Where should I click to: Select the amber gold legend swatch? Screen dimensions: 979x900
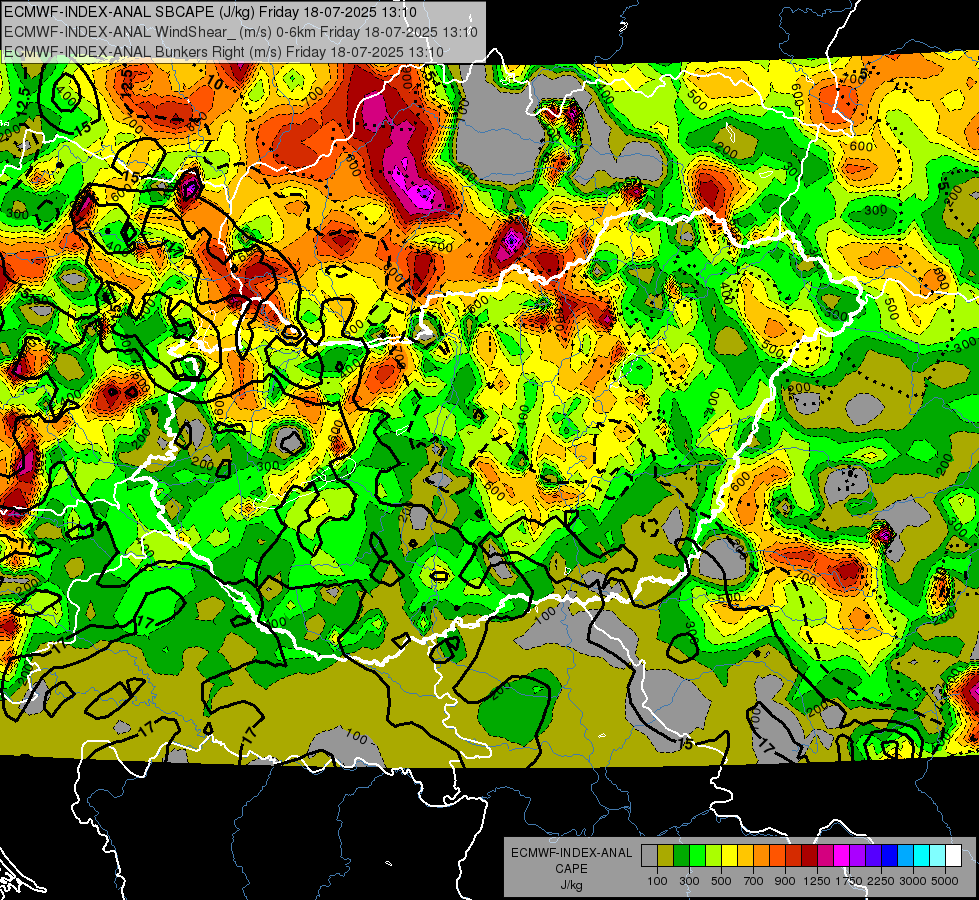tap(745, 856)
